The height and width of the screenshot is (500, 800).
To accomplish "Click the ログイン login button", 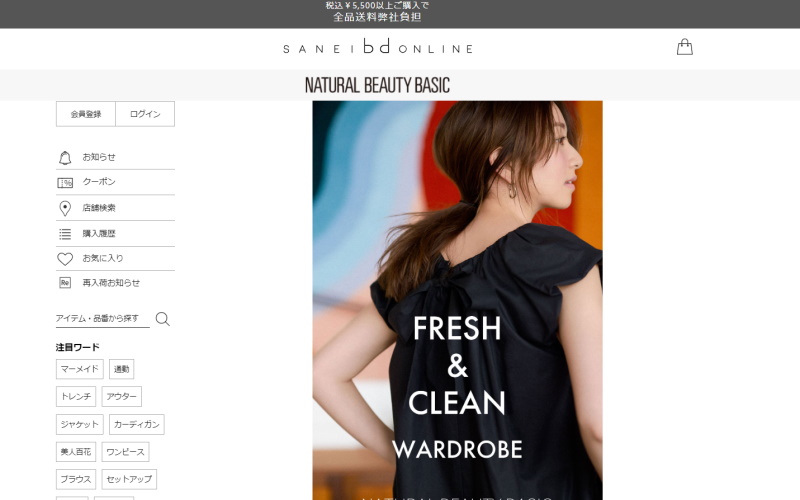I will (x=145, y=114).
